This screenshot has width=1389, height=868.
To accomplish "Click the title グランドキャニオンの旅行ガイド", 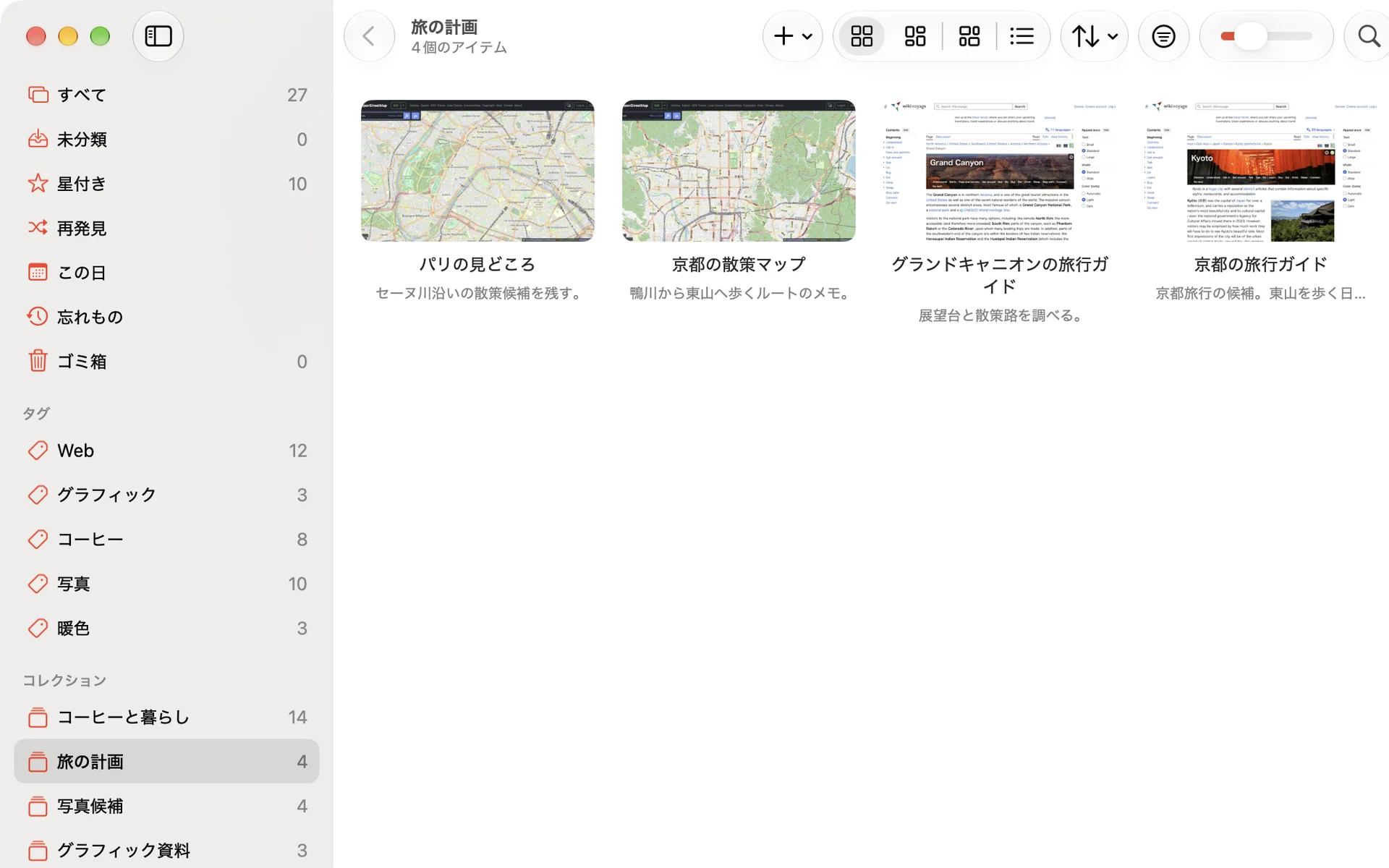I will tap(1000, 276).
